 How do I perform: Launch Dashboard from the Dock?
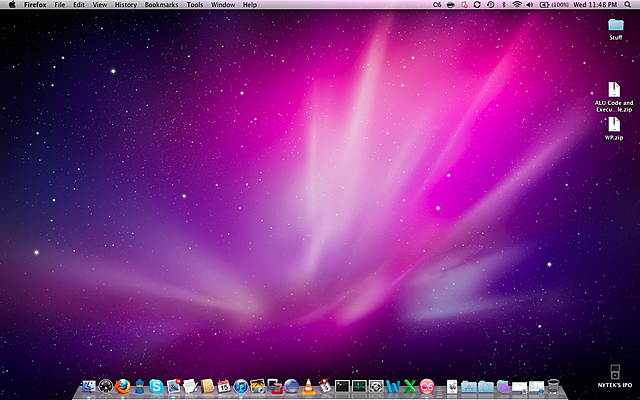[x=106, y=386]
